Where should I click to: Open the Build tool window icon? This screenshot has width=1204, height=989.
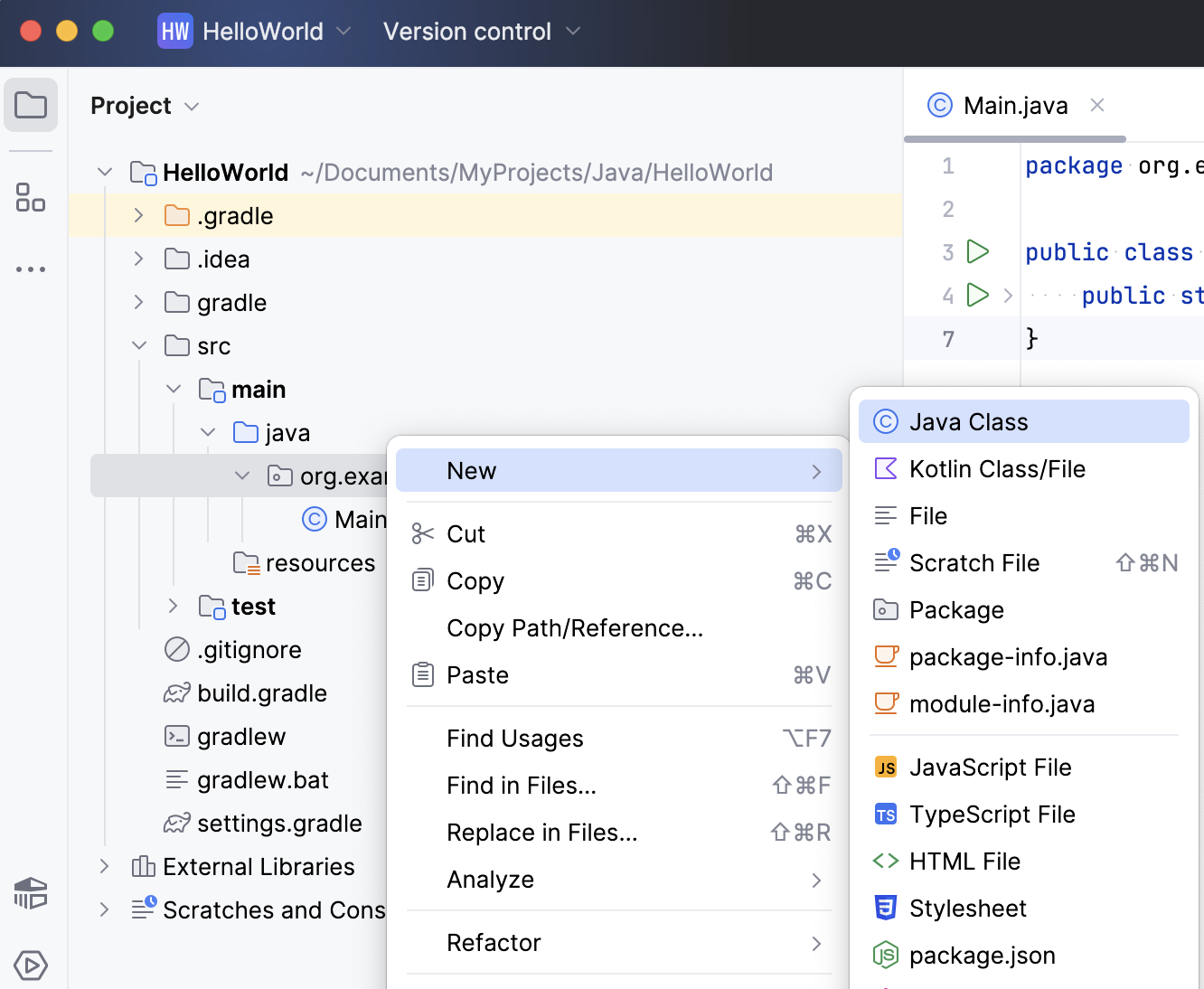tap(31, 893)
